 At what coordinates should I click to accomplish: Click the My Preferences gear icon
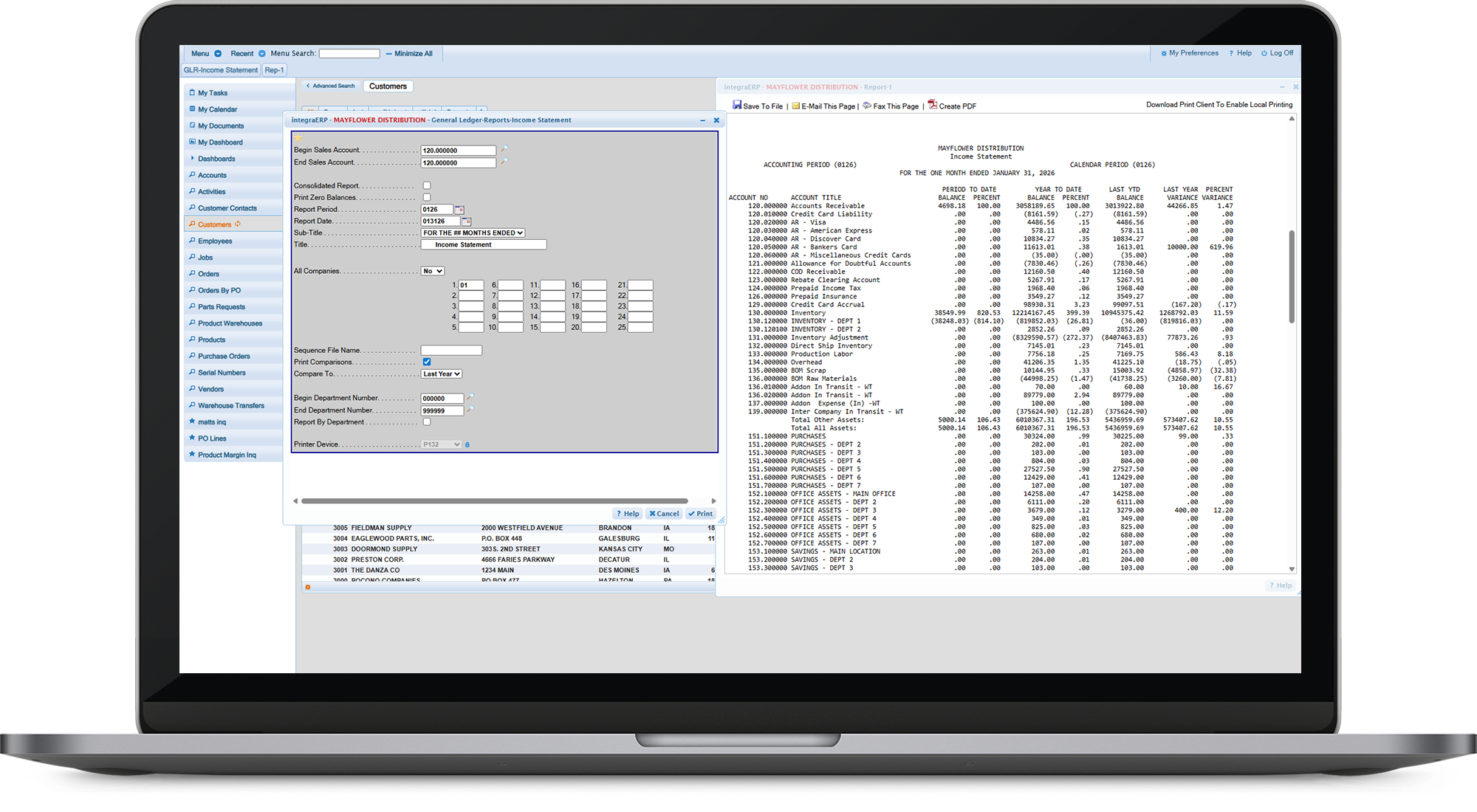[1164, 53]
